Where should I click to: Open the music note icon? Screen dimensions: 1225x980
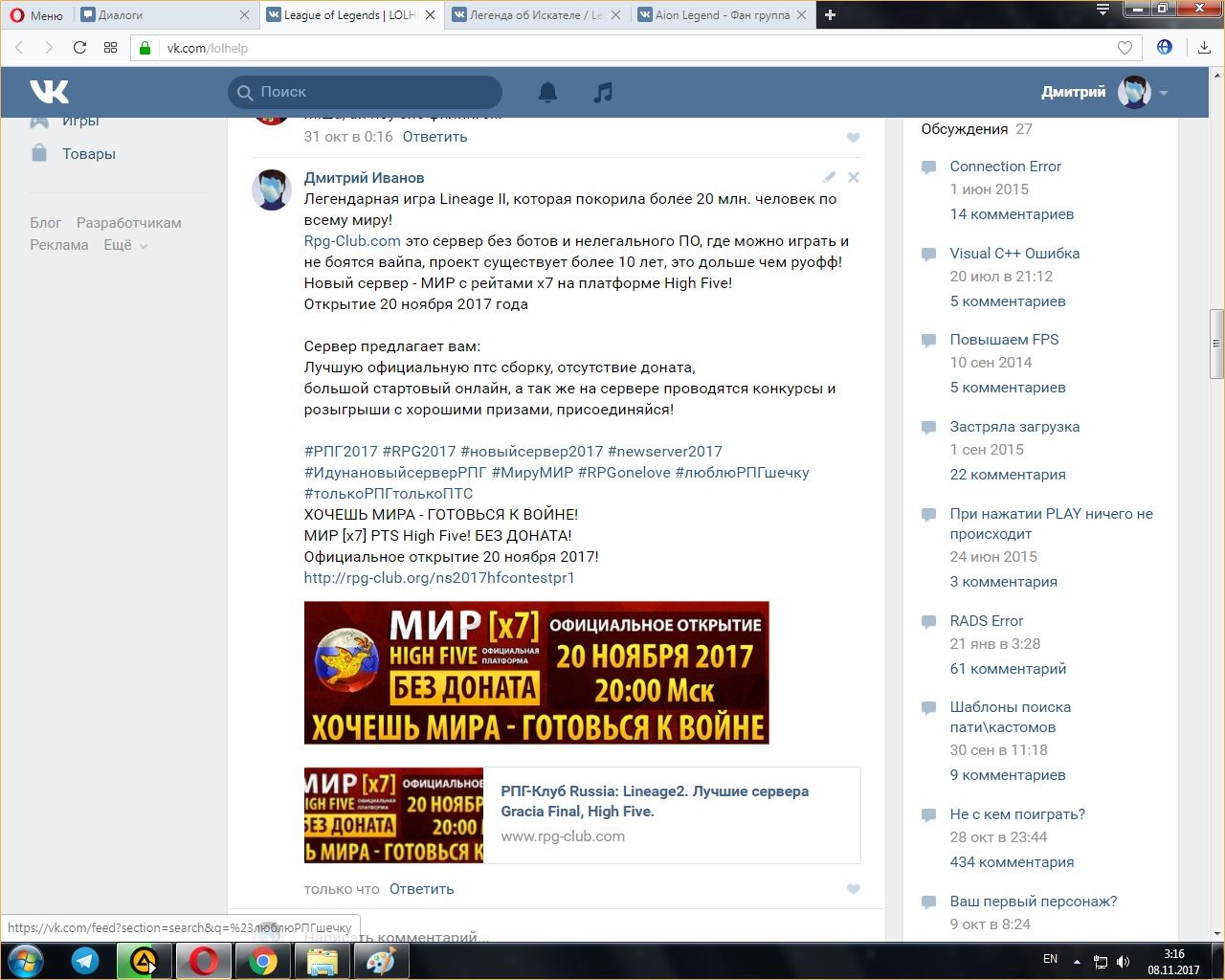603,92
